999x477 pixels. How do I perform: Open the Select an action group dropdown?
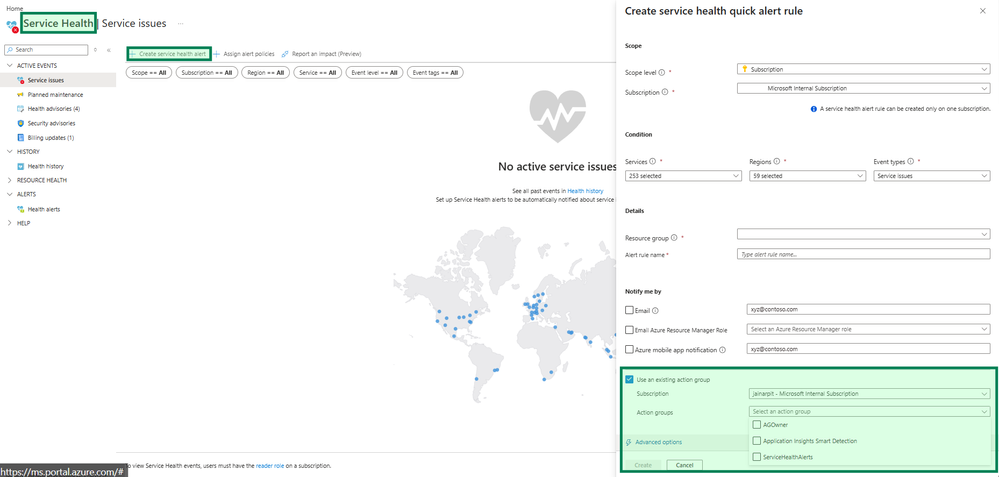click(868, 411)
